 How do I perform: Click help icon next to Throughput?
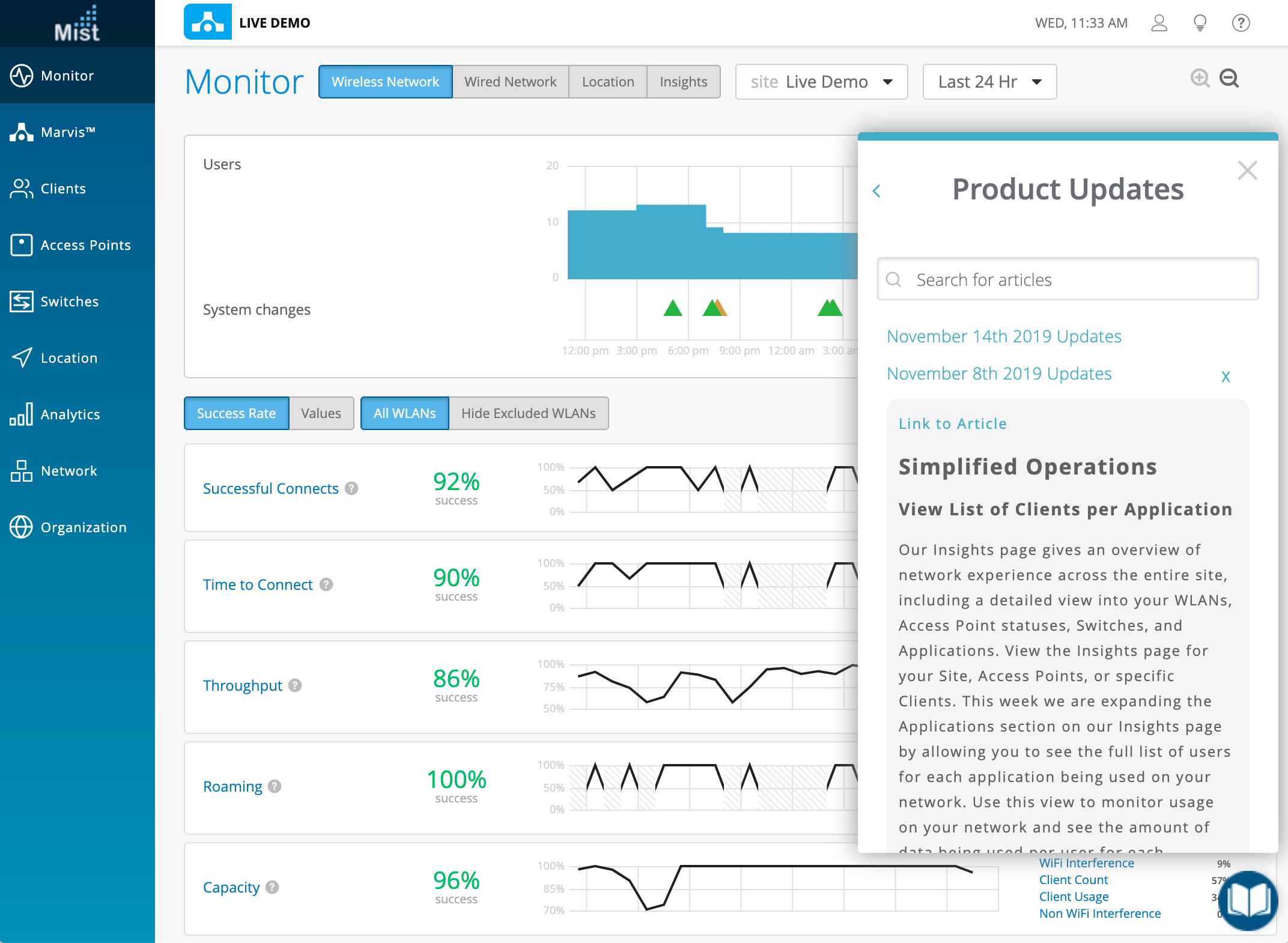295,685
